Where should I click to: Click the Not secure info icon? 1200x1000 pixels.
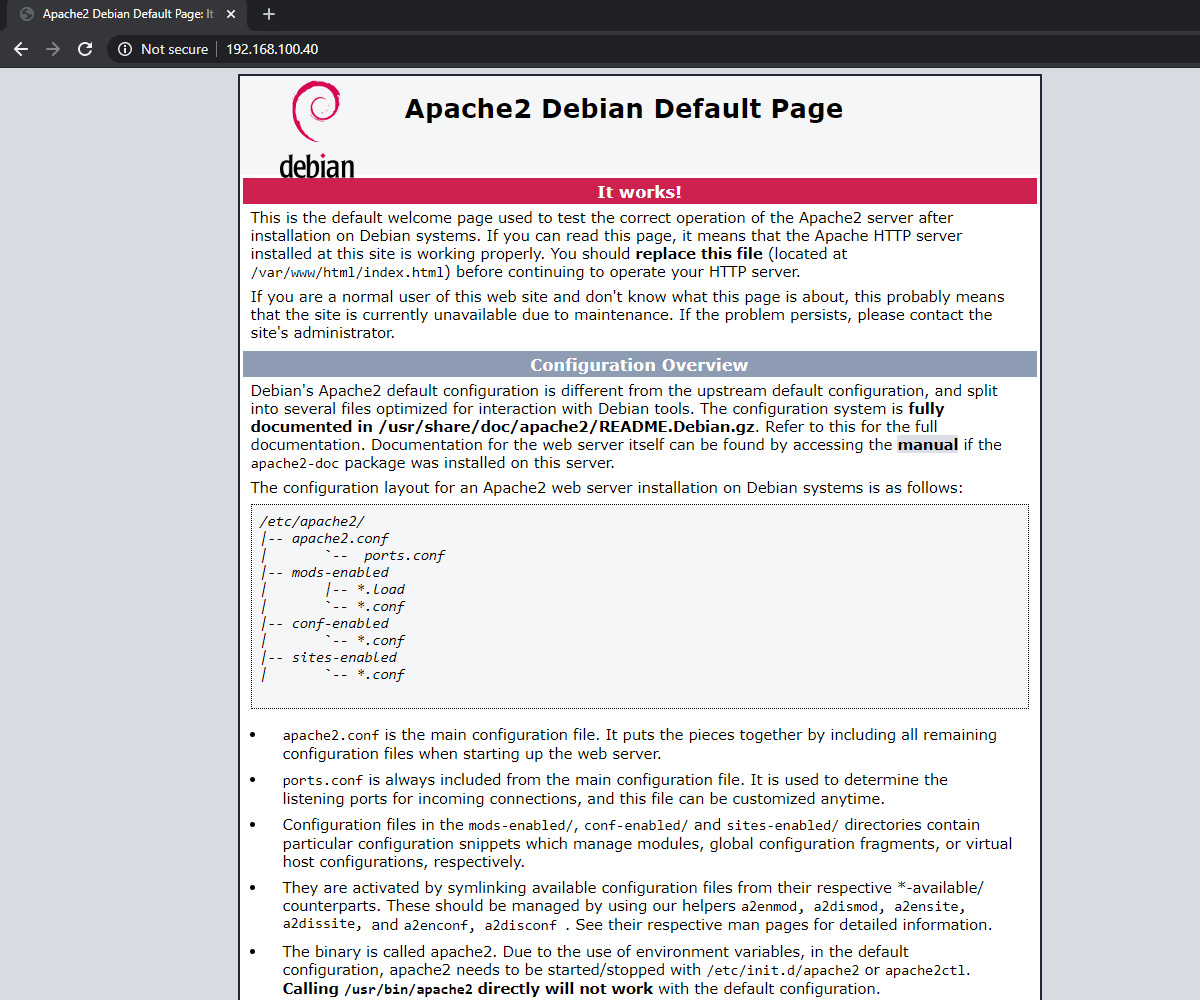click(x=125, y=49)
